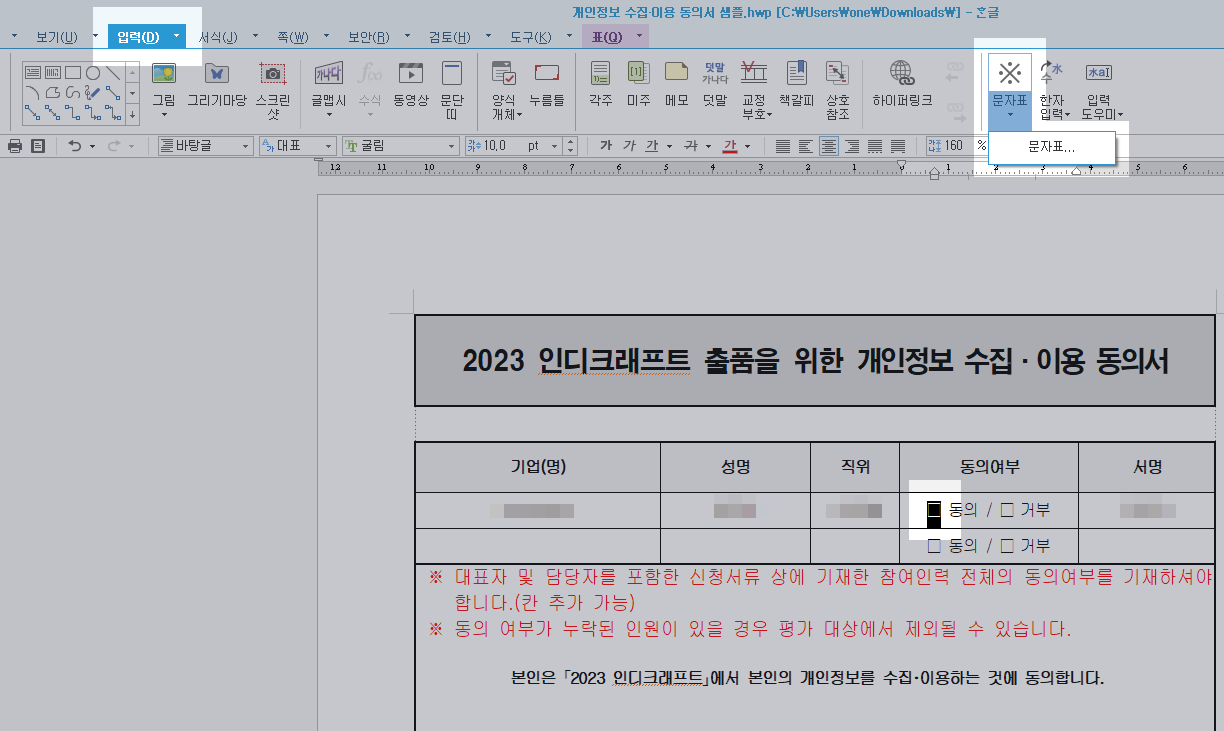
Task: Expand the undo history dropdown arrow
Action: pos(92,146)
